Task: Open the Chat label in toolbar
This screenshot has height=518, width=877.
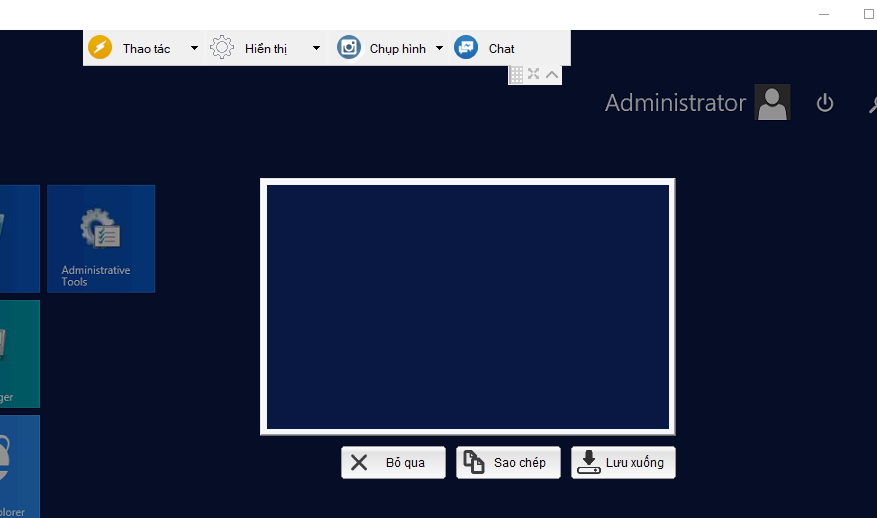Action: pos(501,49)
